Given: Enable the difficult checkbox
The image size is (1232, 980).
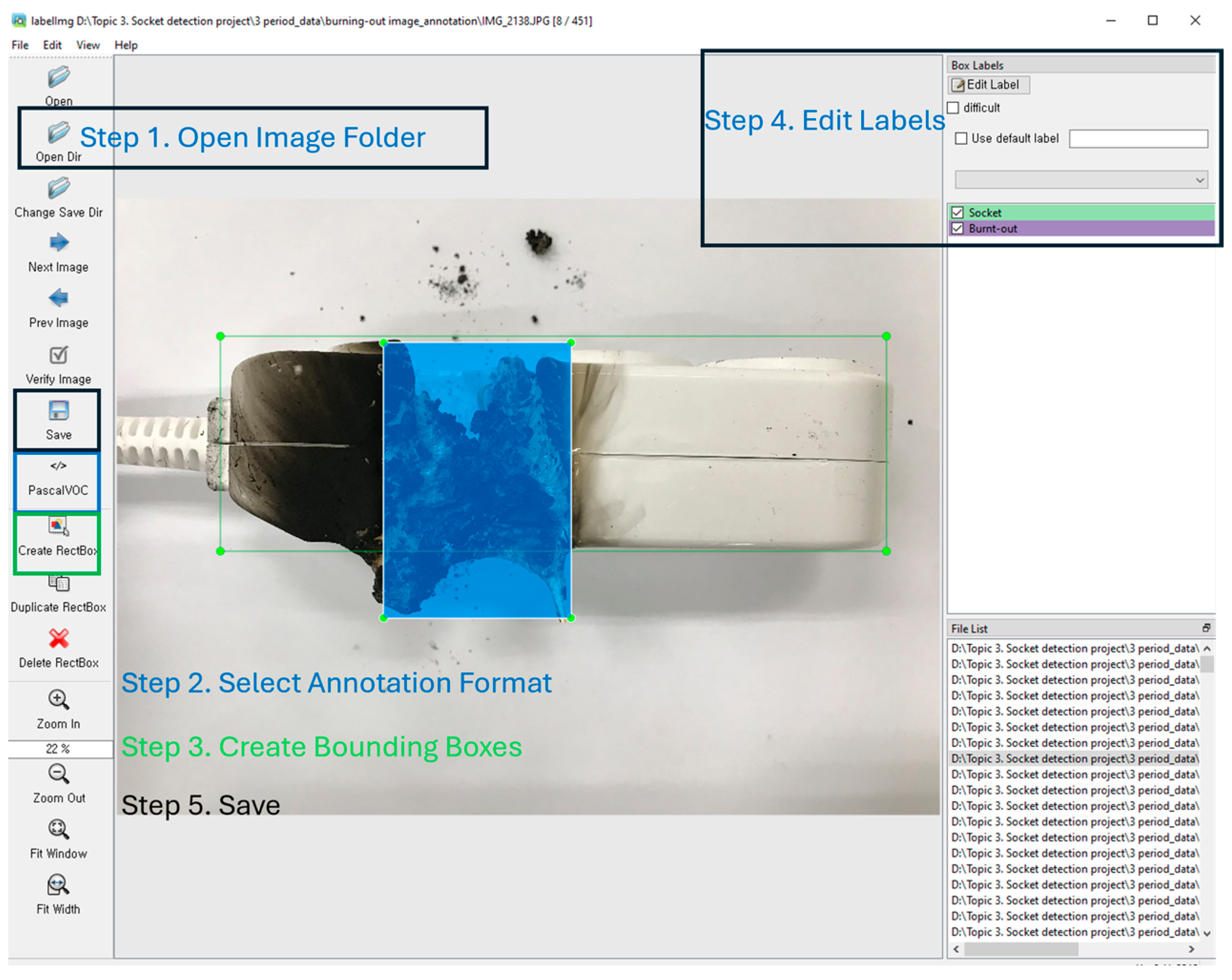Looking at the screenshot, I should point(954,108).
